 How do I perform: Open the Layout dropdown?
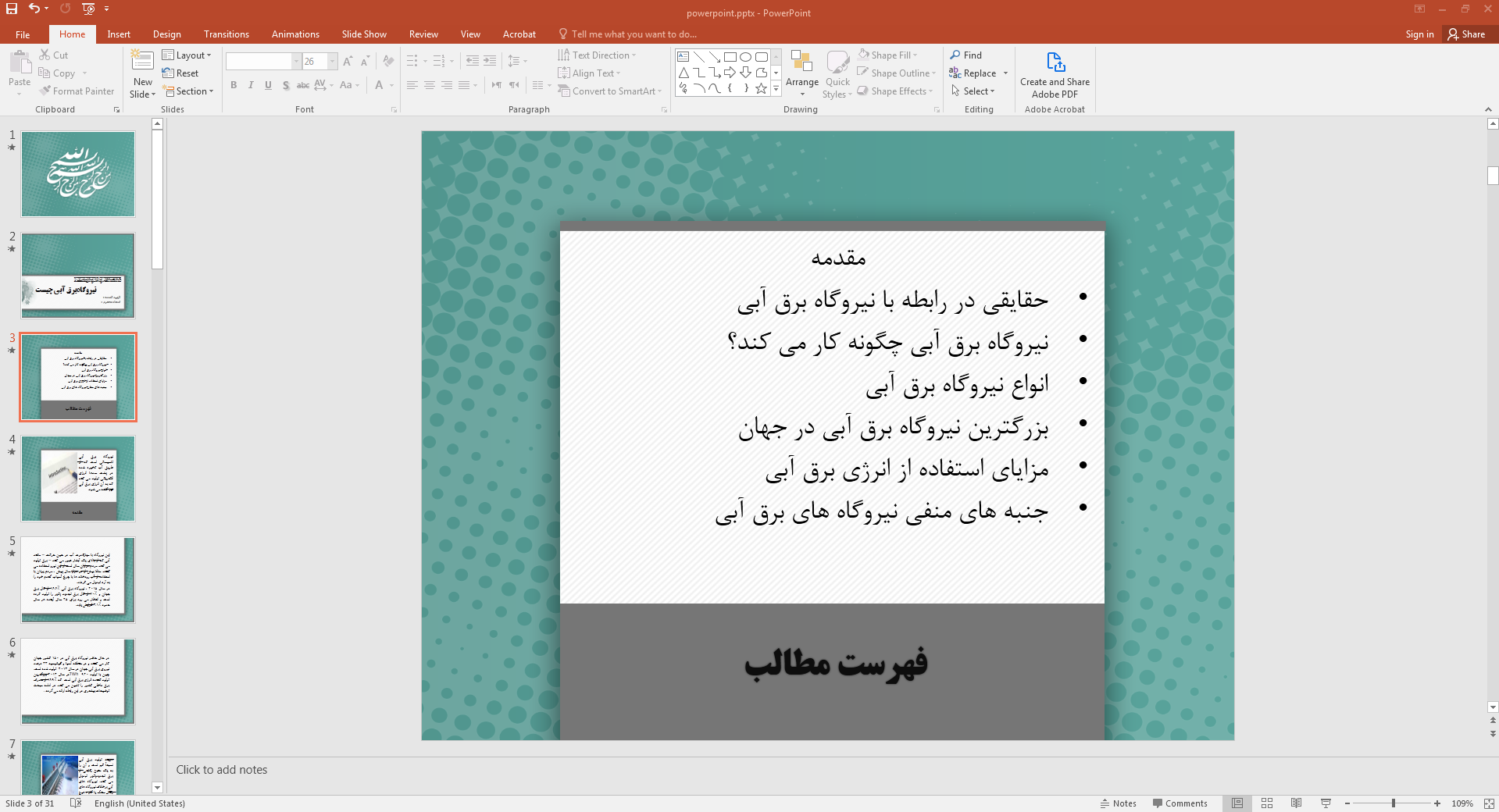[x=187, y=55]
